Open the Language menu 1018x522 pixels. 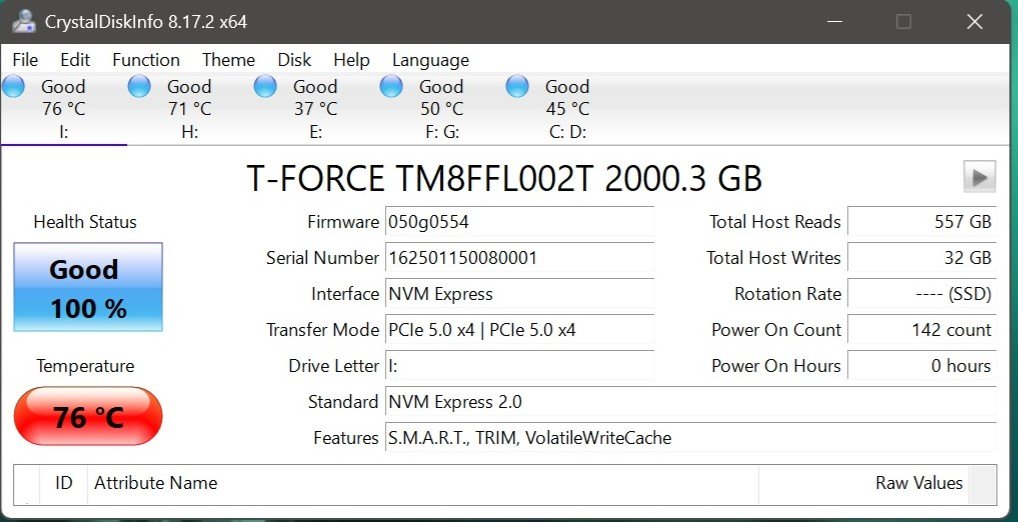430,60
